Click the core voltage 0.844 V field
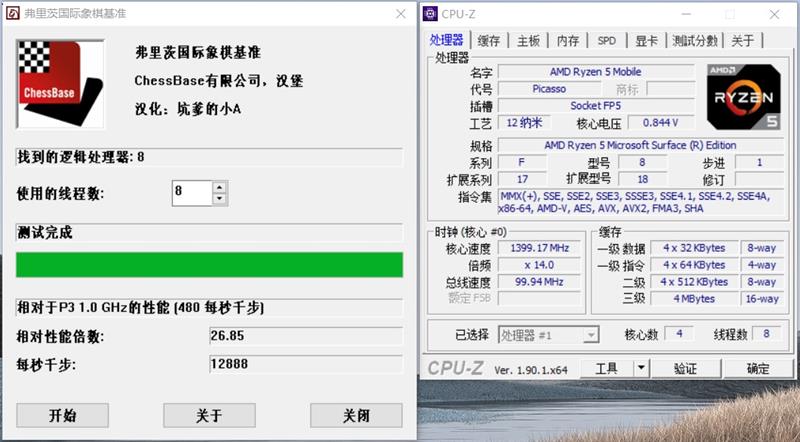The width and height of the screenshot is (800, 442). (661, 123)
